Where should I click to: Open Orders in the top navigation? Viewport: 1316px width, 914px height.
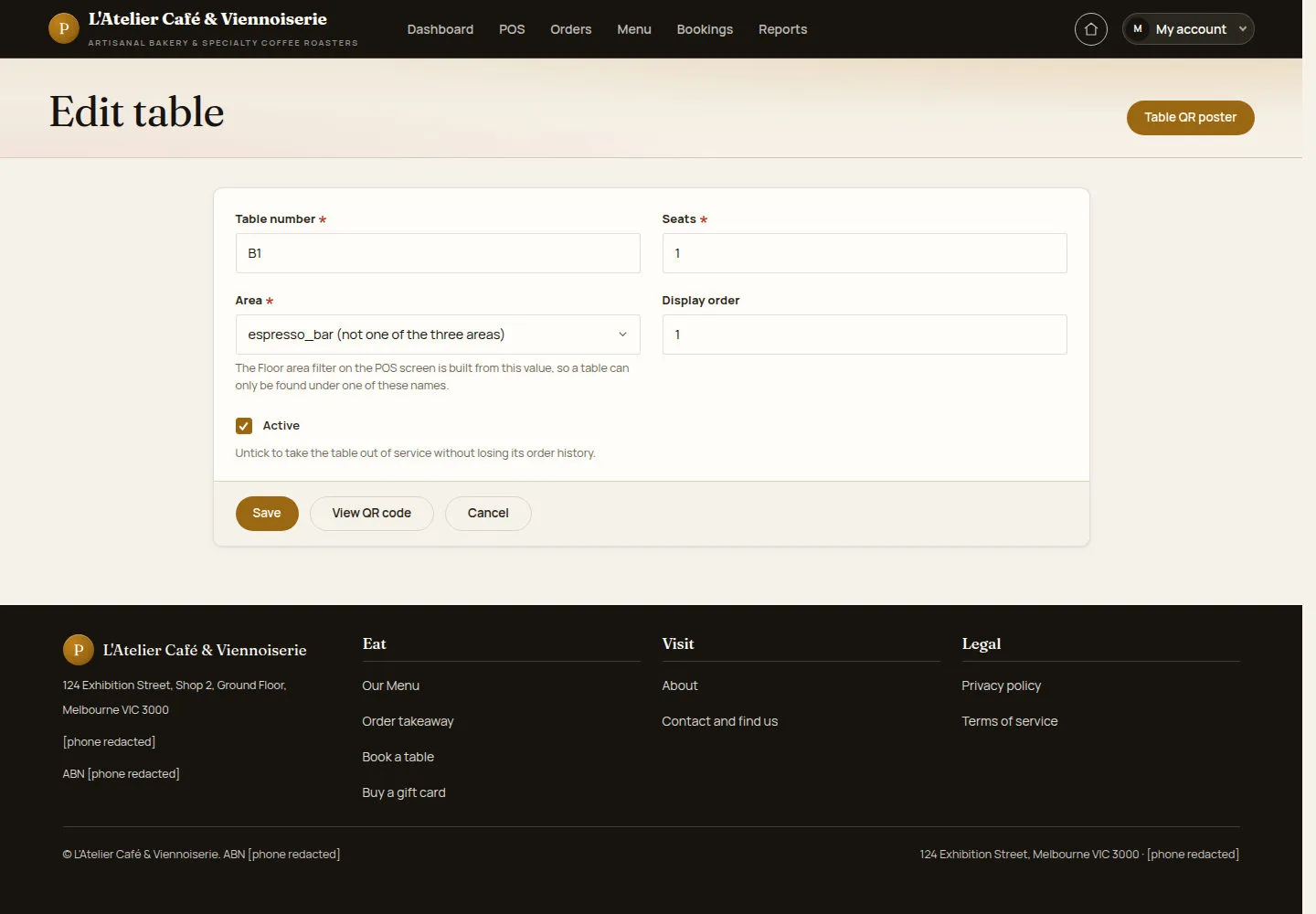571,29
